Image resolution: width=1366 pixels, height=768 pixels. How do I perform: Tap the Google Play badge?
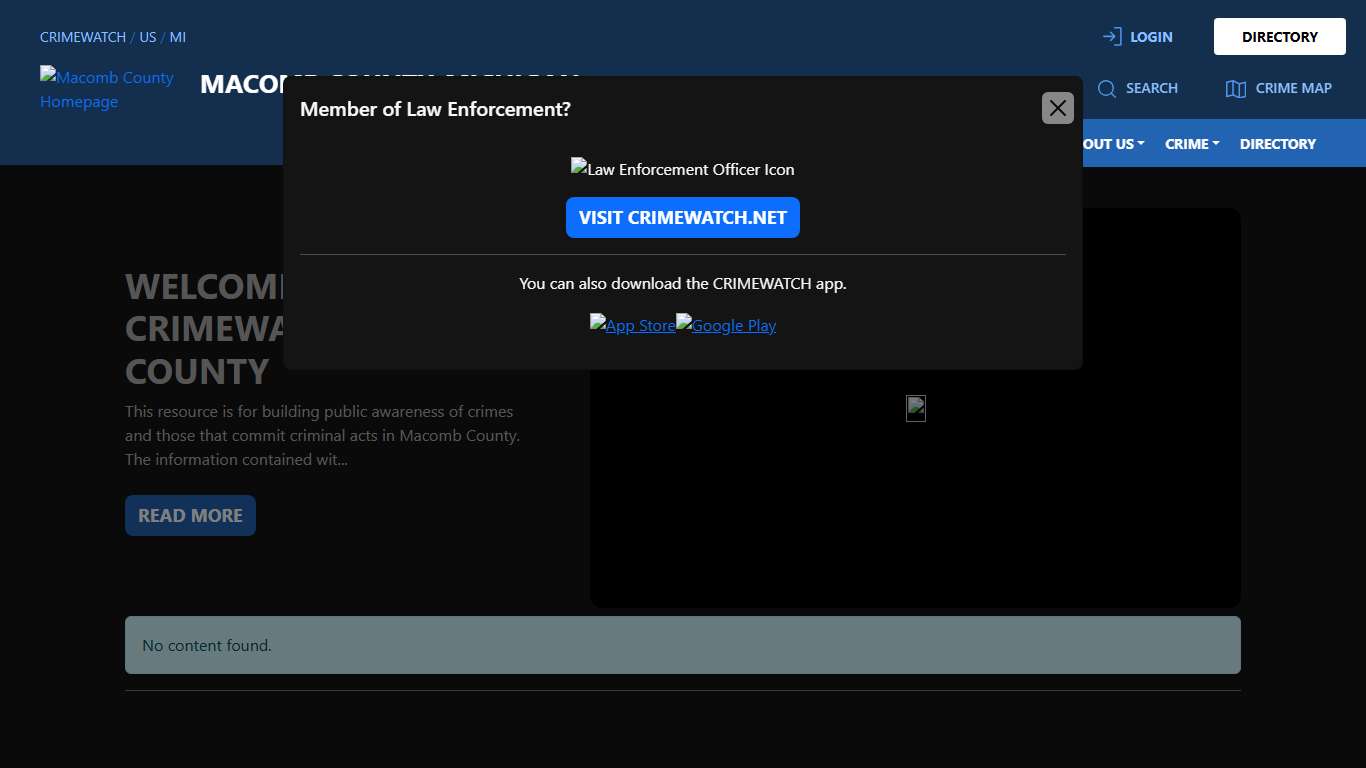[x=726, y=325]
